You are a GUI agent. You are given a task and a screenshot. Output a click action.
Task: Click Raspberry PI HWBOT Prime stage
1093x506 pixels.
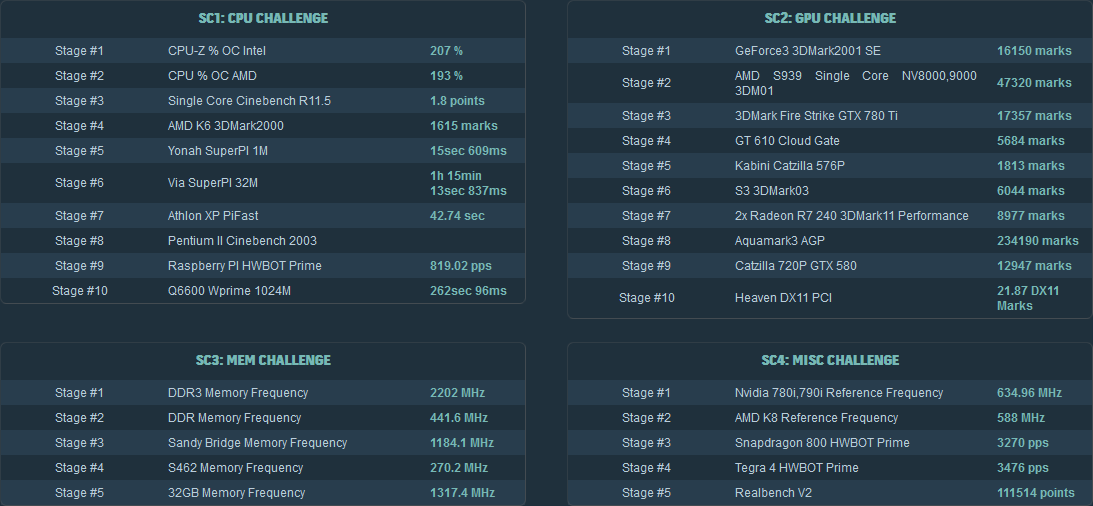click(x=245, y=266)
